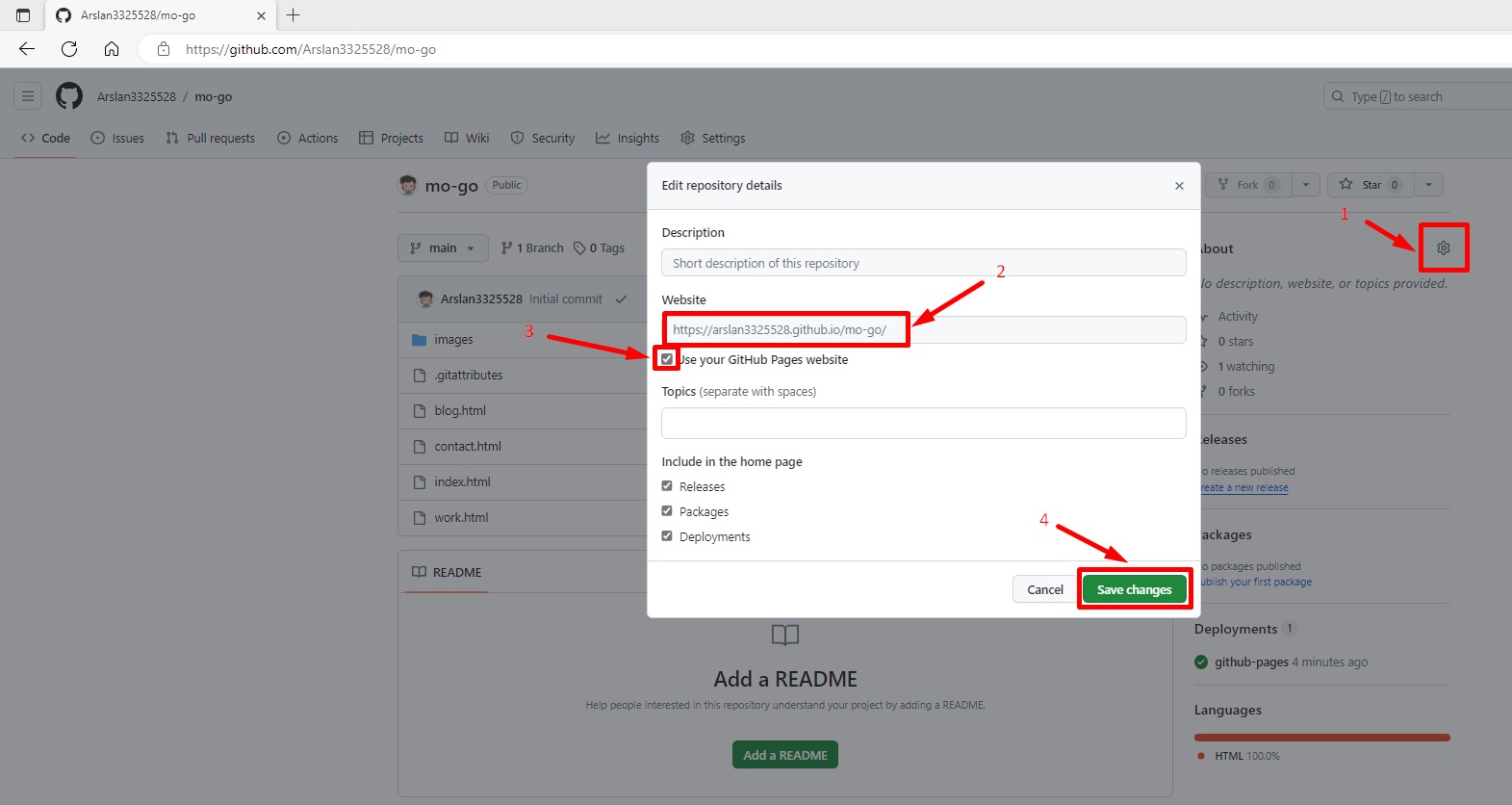Screen dimensions: 1512x805
Task: Click the browser address bar URL
Action: [x=311, y=49]
